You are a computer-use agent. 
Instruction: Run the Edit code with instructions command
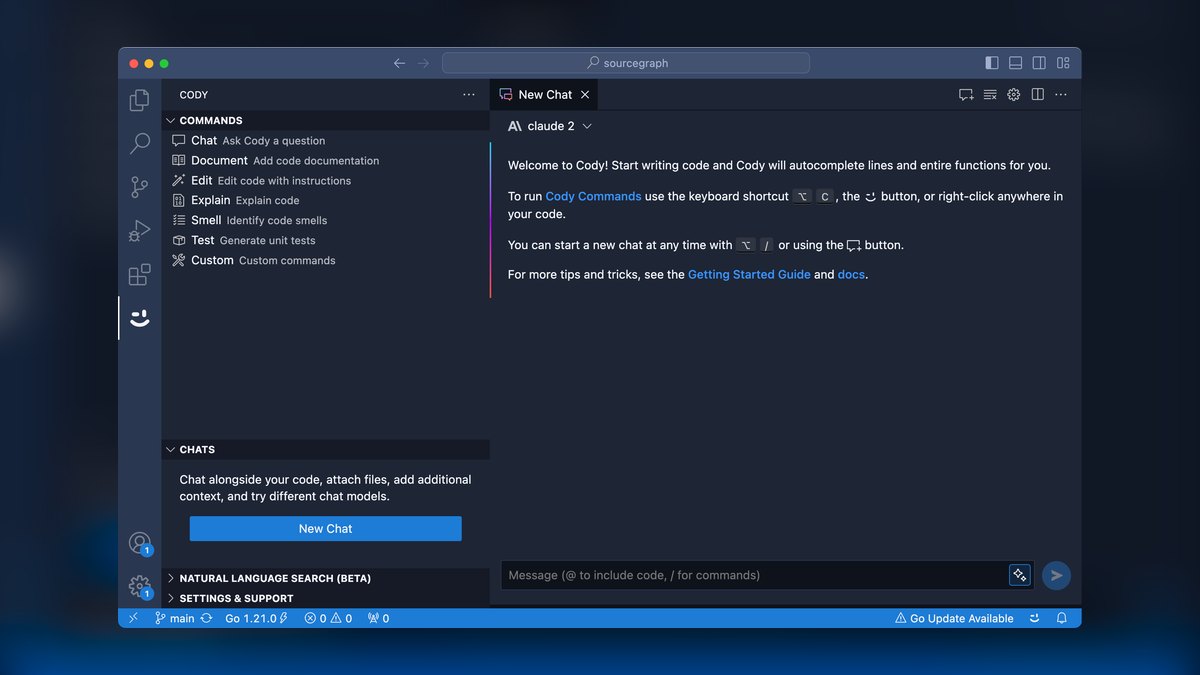click(x=326, y=180)
